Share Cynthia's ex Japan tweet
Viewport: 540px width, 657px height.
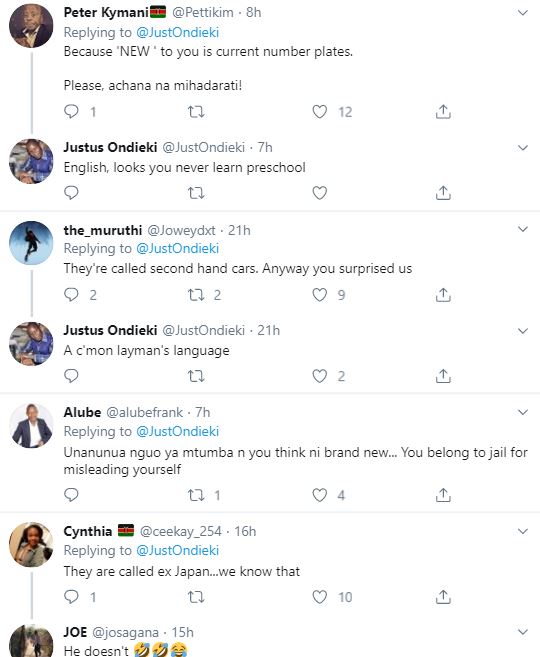coord(443,596)
